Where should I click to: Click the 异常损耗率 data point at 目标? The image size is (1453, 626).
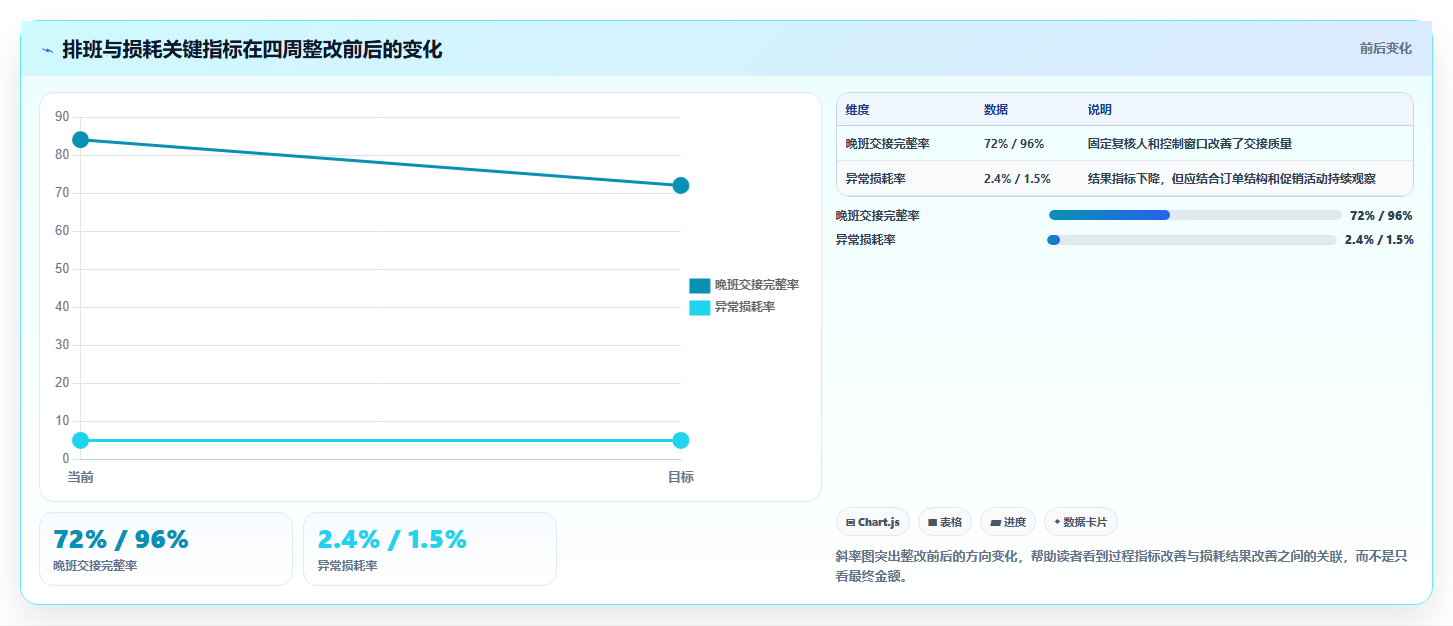click(x=681, y=440)
